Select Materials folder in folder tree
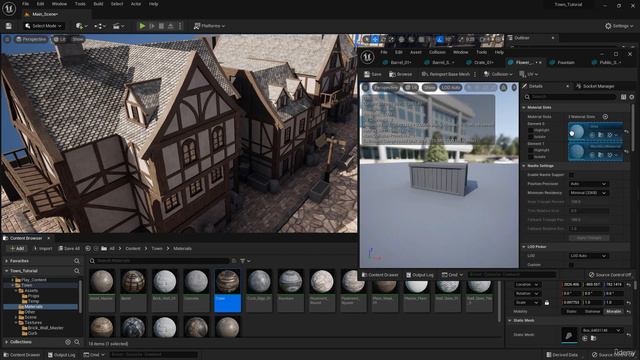 point(33,307)
